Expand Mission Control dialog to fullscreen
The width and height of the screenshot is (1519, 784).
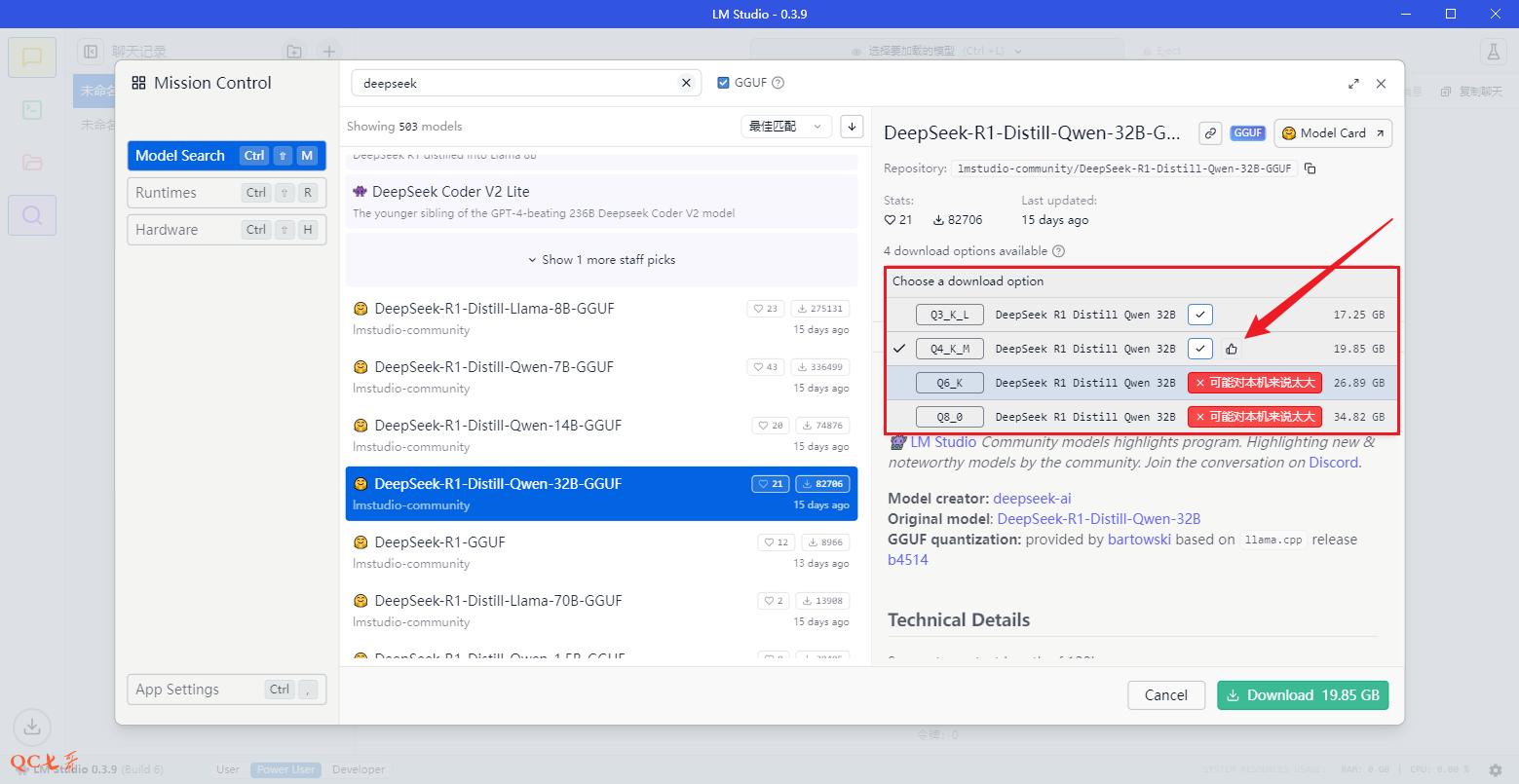(x=1353, y=84)
